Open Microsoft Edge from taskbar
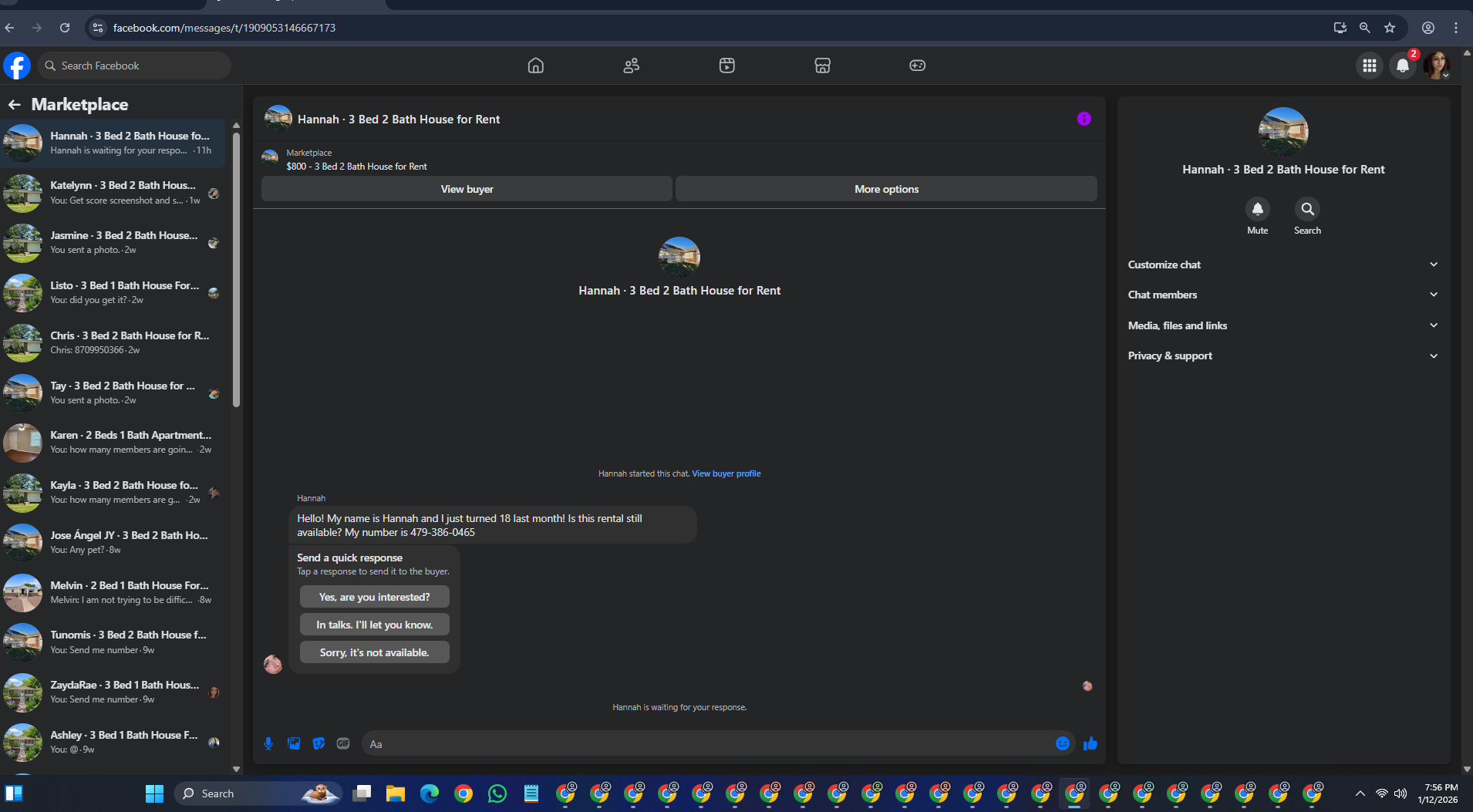Viewport: 1473px width, 812px height. (430, 793)
